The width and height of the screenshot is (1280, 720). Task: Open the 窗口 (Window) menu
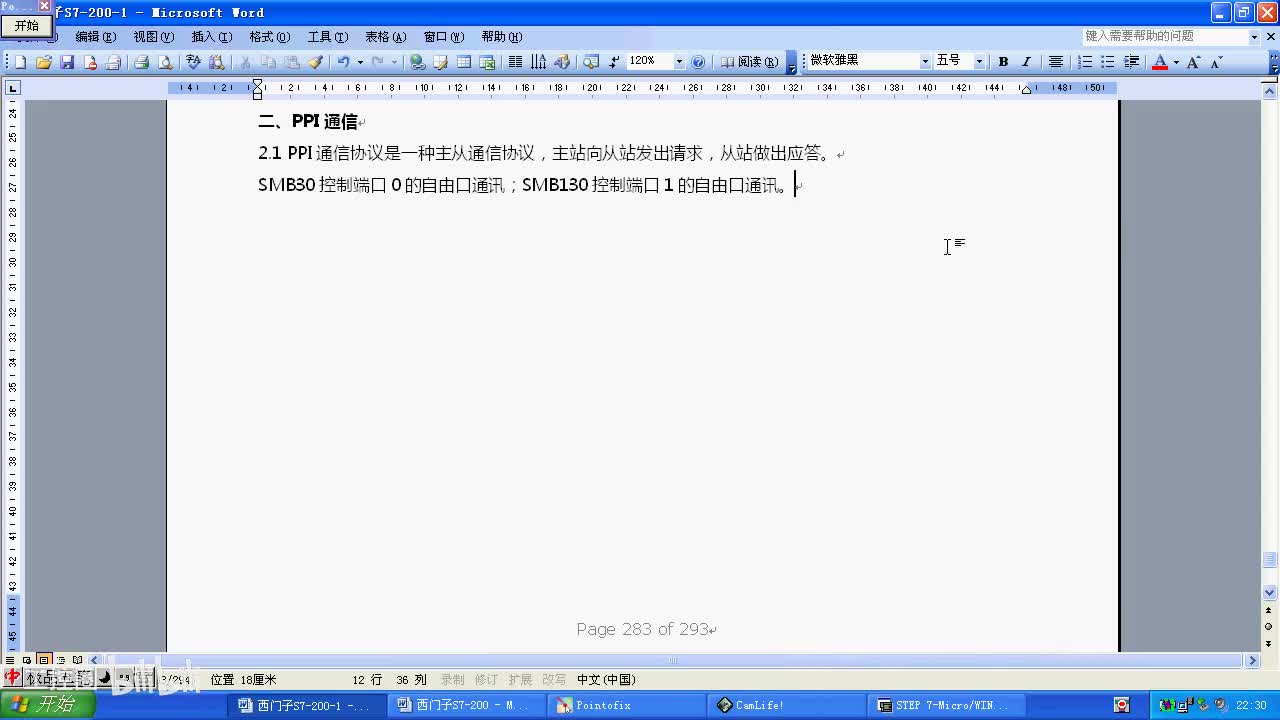(x=443, y=37)
